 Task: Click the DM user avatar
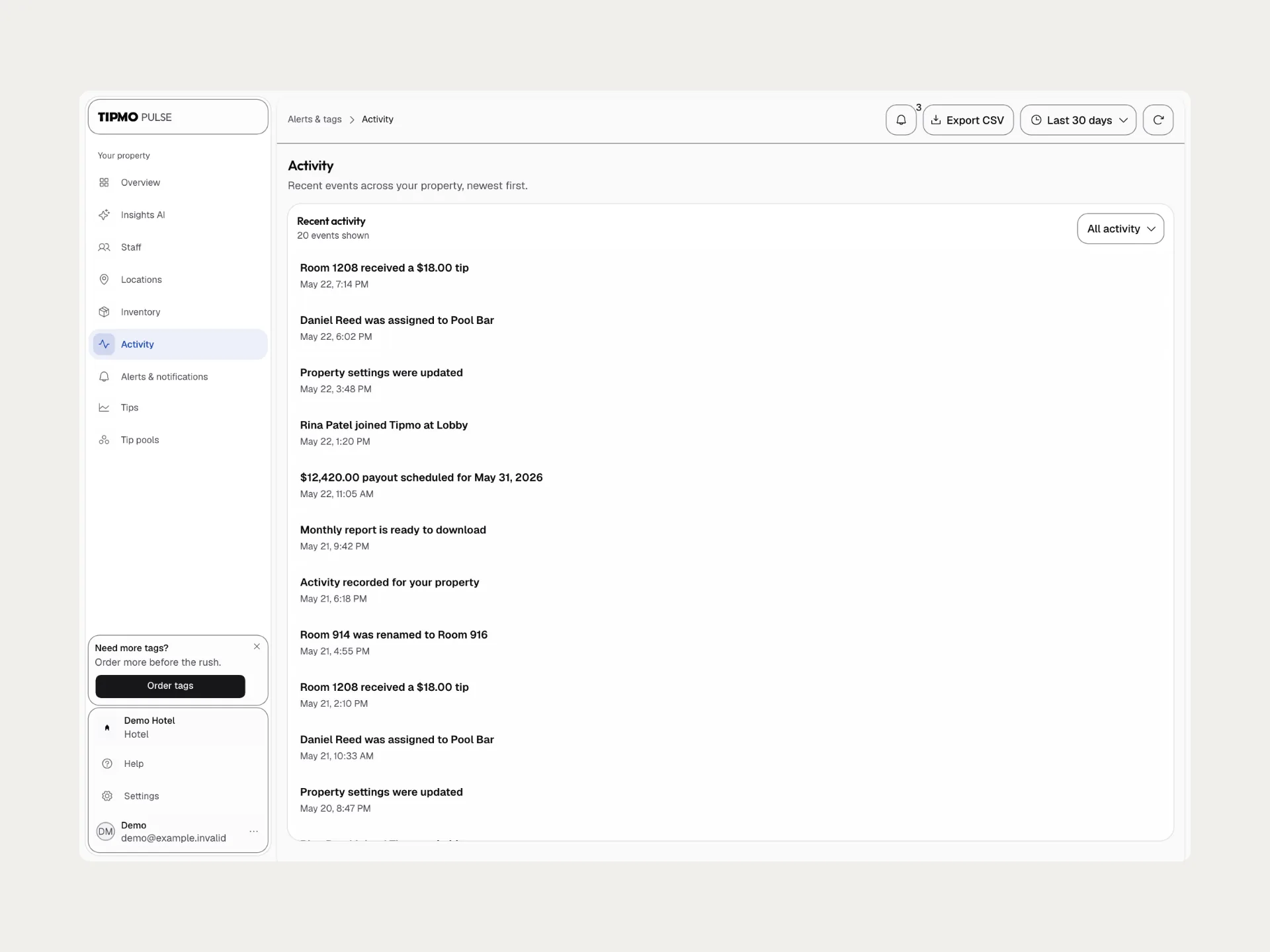coord(106,832)
